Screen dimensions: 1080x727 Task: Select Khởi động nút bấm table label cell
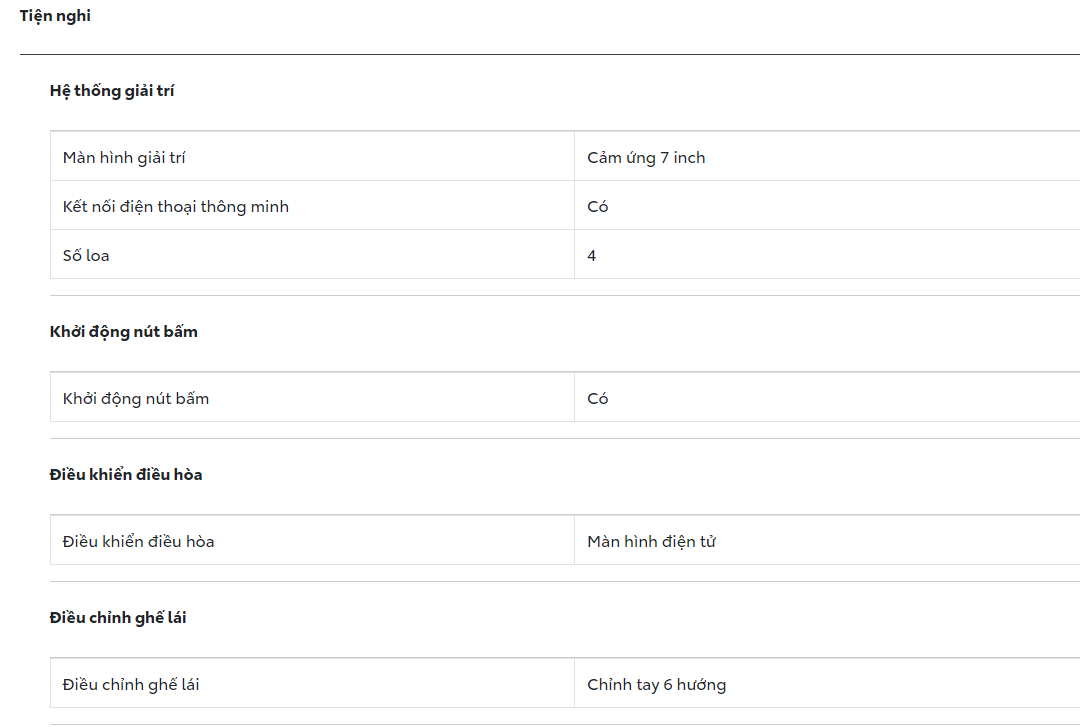tap(136, 399)
